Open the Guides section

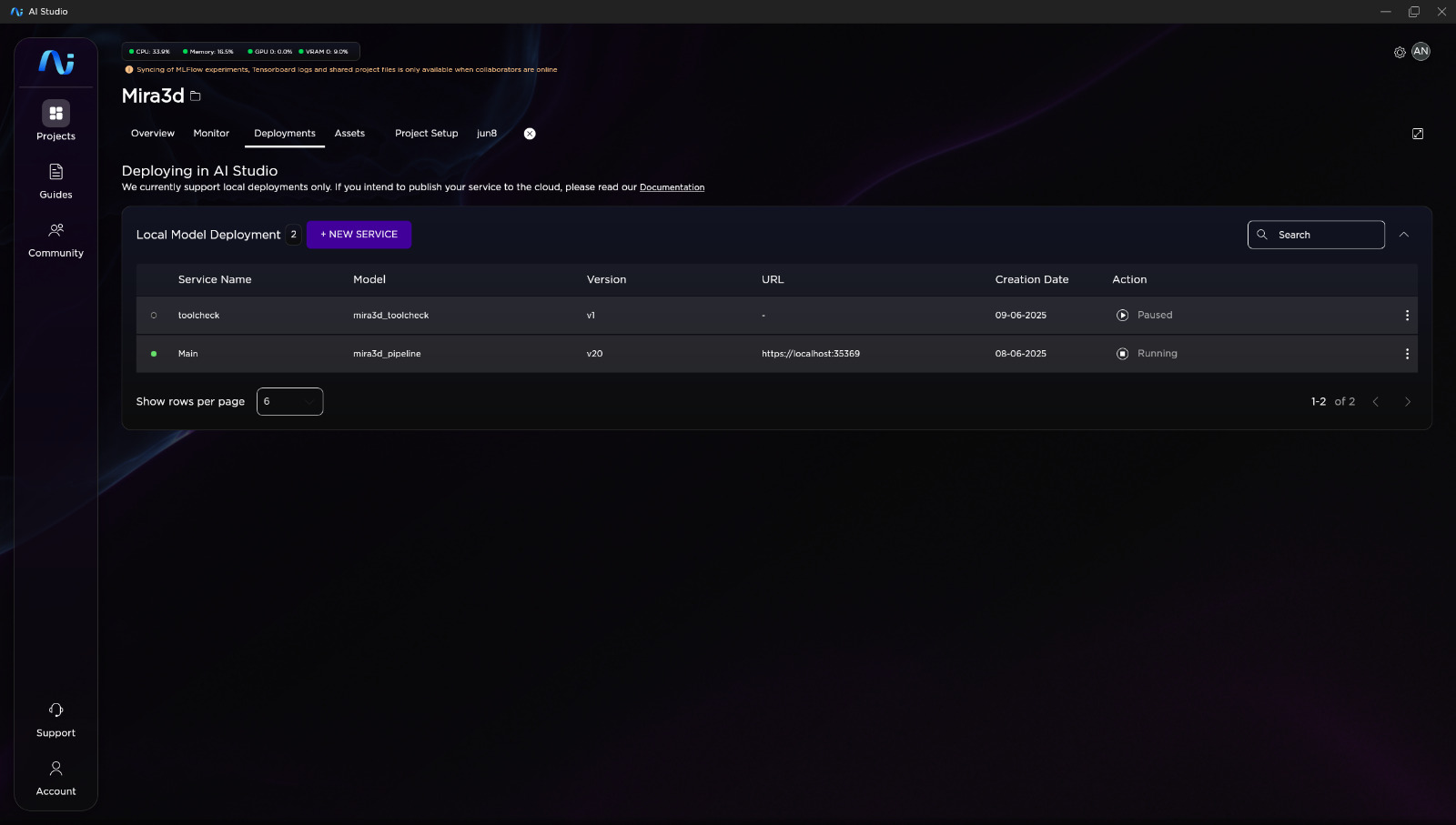[x=56, y=179]
